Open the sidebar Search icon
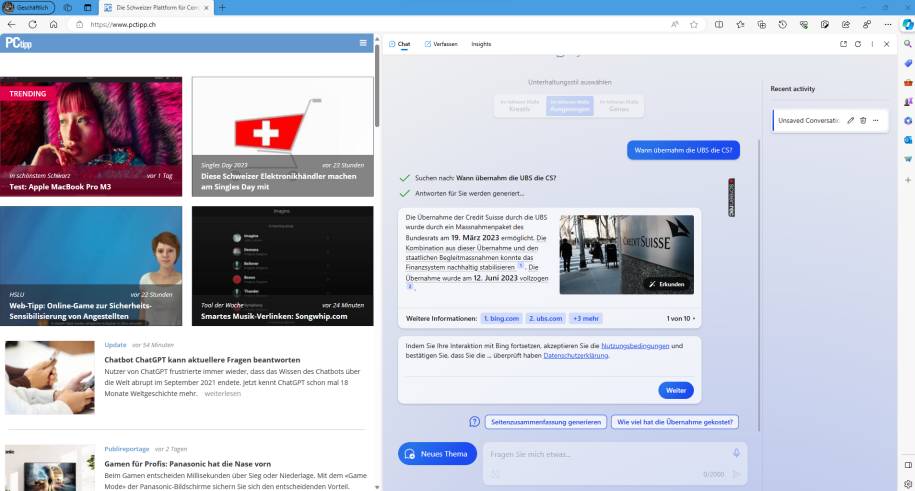The height and width of the screenshot is (491, 915). [x=907, y=44]
